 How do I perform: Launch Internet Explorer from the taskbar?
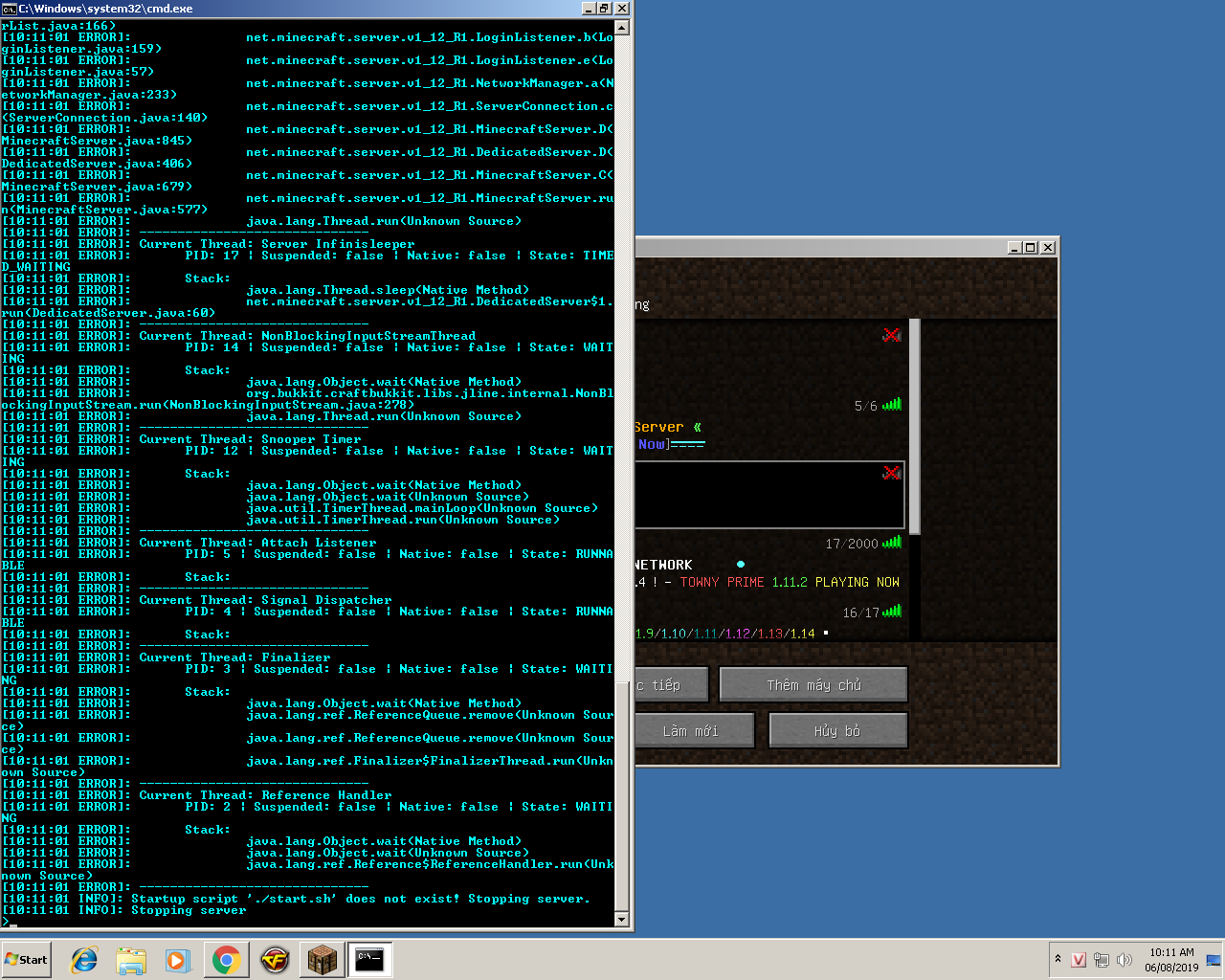coord(84,960)
